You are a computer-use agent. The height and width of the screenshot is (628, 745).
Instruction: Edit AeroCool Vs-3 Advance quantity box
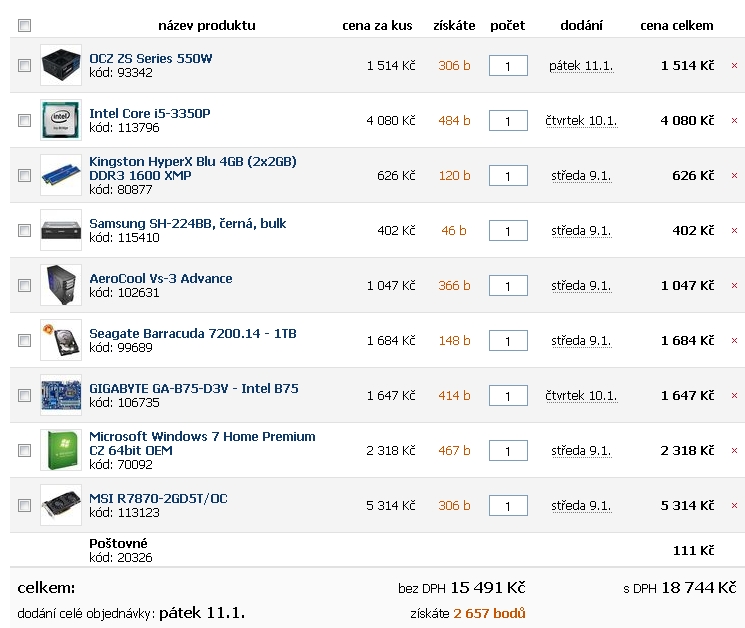(x=508, y=285)
